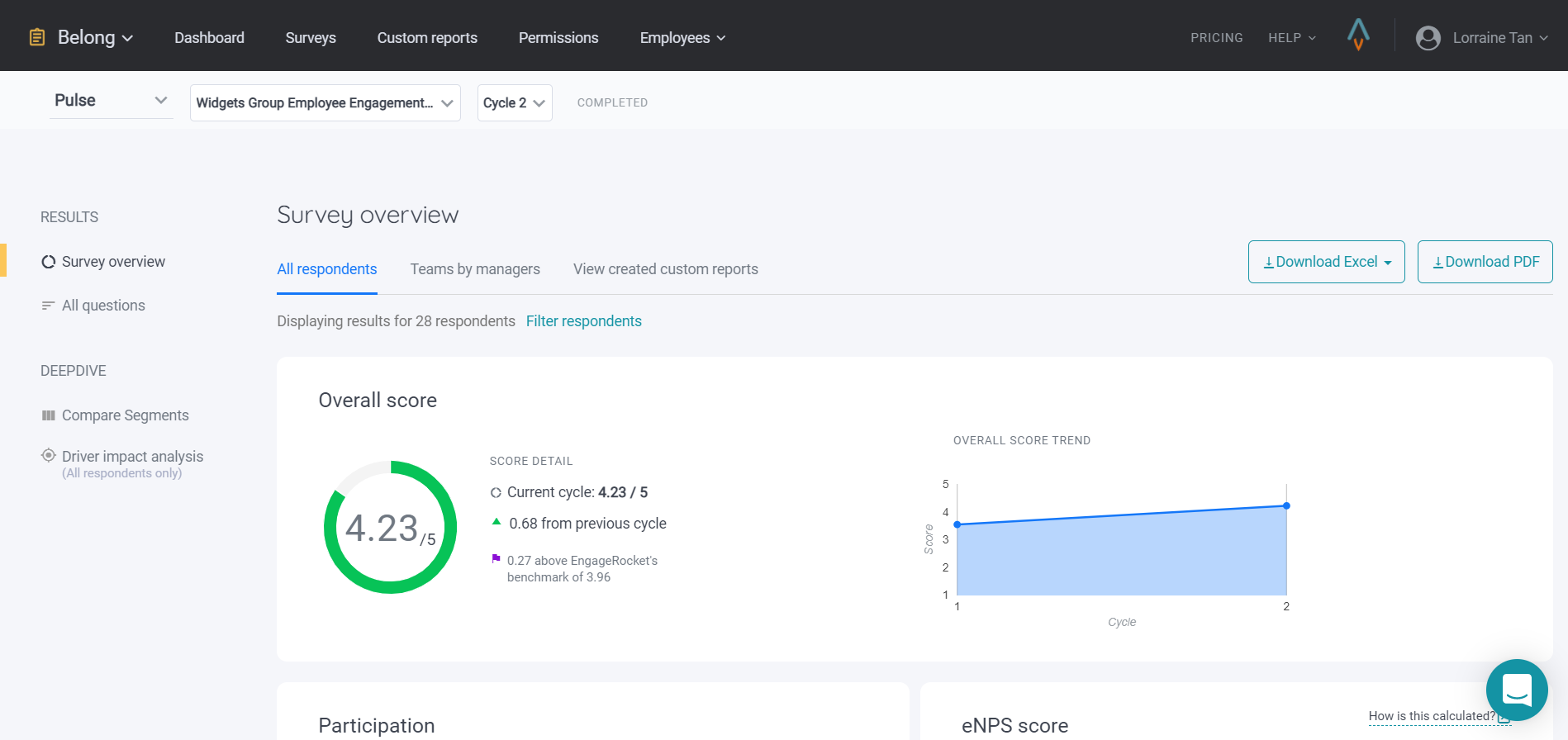Click the cycle 2 trend data point
This screenshot has height=740, width=1568.
(x=1286, y=505)
